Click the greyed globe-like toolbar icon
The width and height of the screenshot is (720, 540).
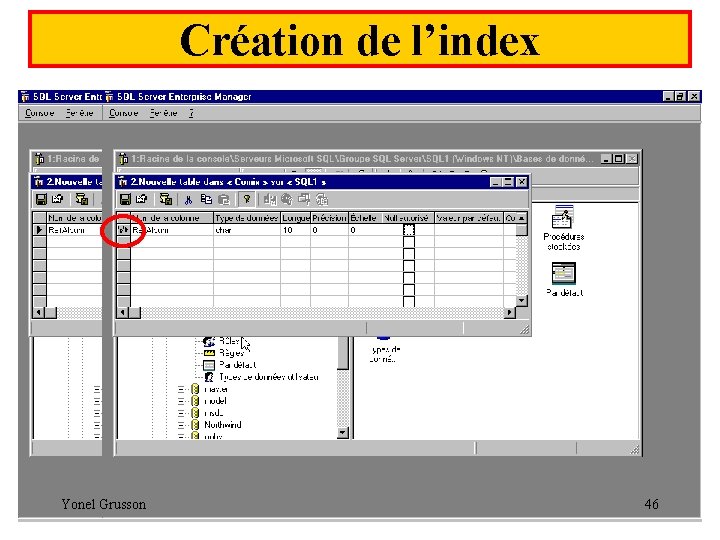tap(287, 199)
